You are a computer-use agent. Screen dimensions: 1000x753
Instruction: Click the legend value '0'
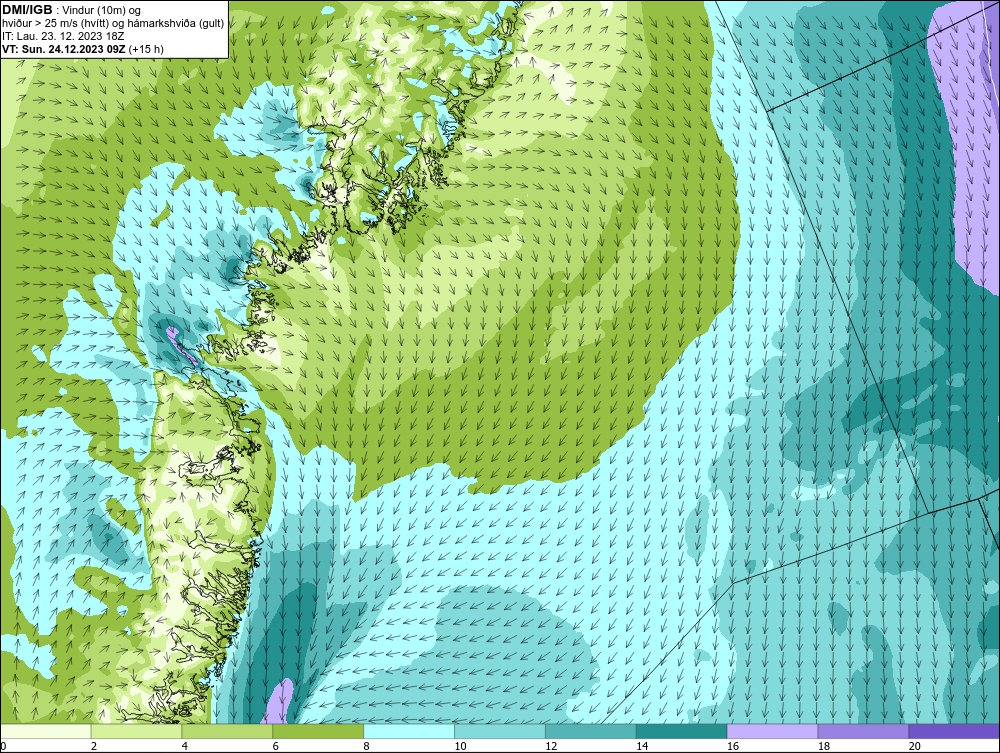click(4, 746)
